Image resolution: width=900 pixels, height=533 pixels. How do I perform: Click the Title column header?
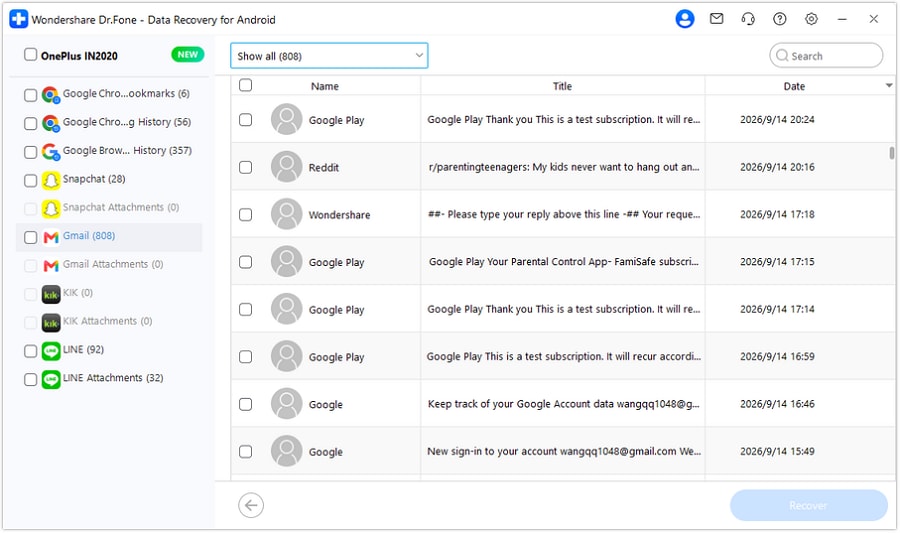(x=562, y=86)
